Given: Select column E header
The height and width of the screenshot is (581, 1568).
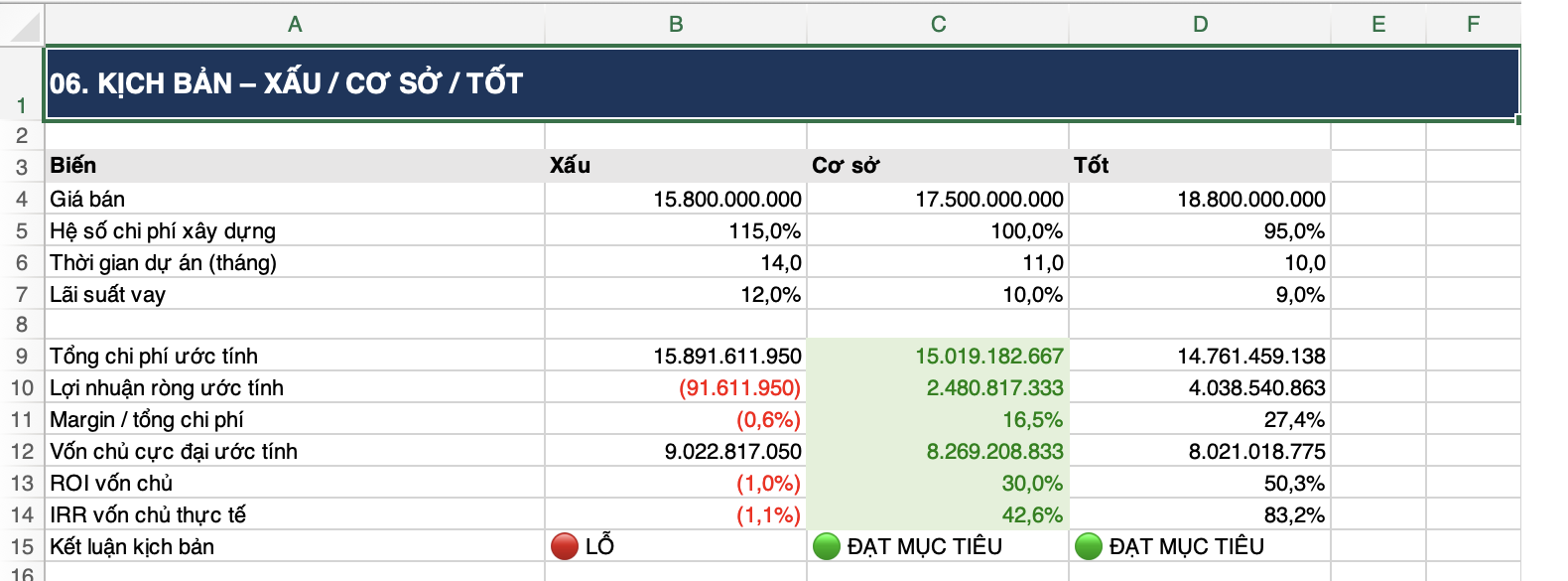Looking at the screenshot, I should click(1378, 25).
